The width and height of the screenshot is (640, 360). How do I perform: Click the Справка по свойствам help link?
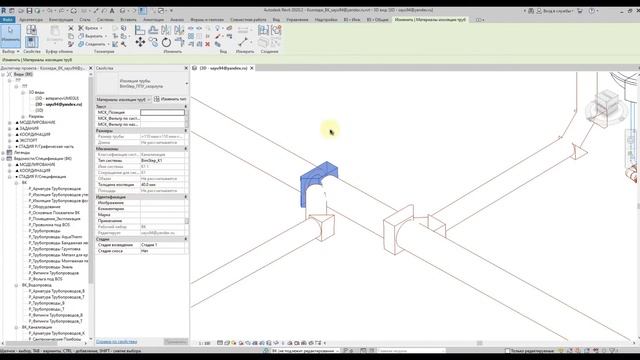pyautogui.click(x=116, y=342)
